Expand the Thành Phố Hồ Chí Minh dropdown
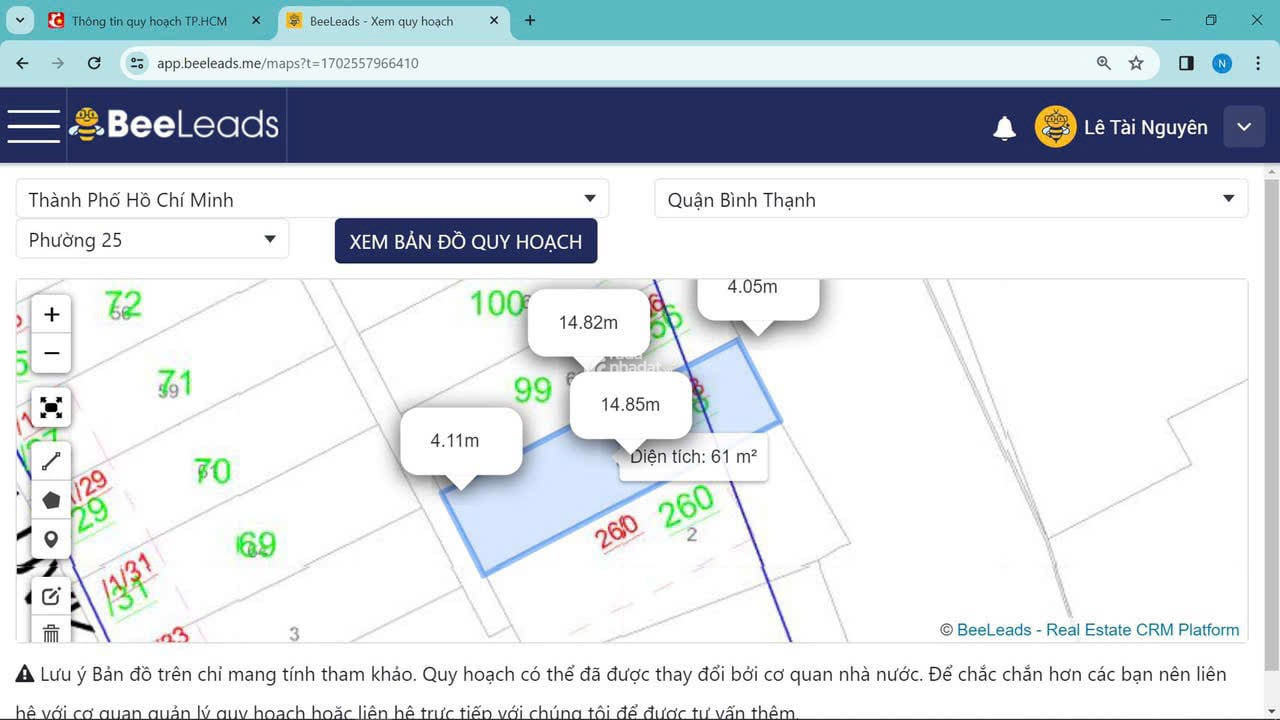The width and height of the screenshot is (1280, 720). 312,199
